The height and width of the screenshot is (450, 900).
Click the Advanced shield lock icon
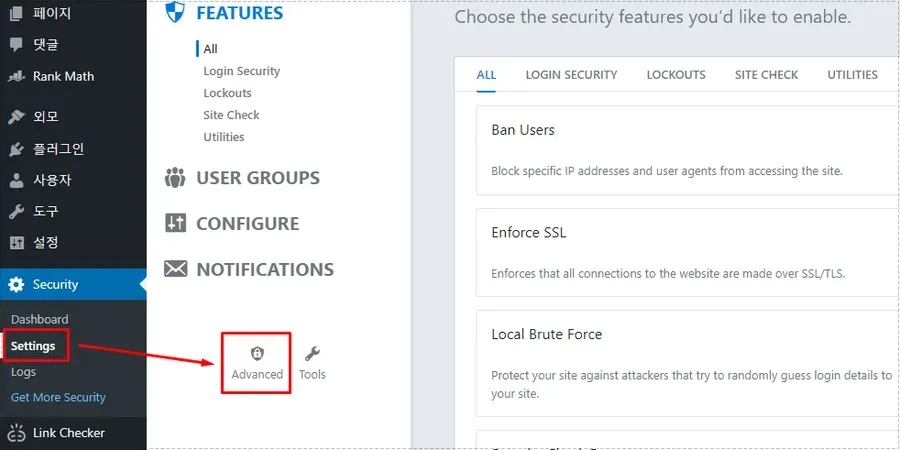coord(257,354)
